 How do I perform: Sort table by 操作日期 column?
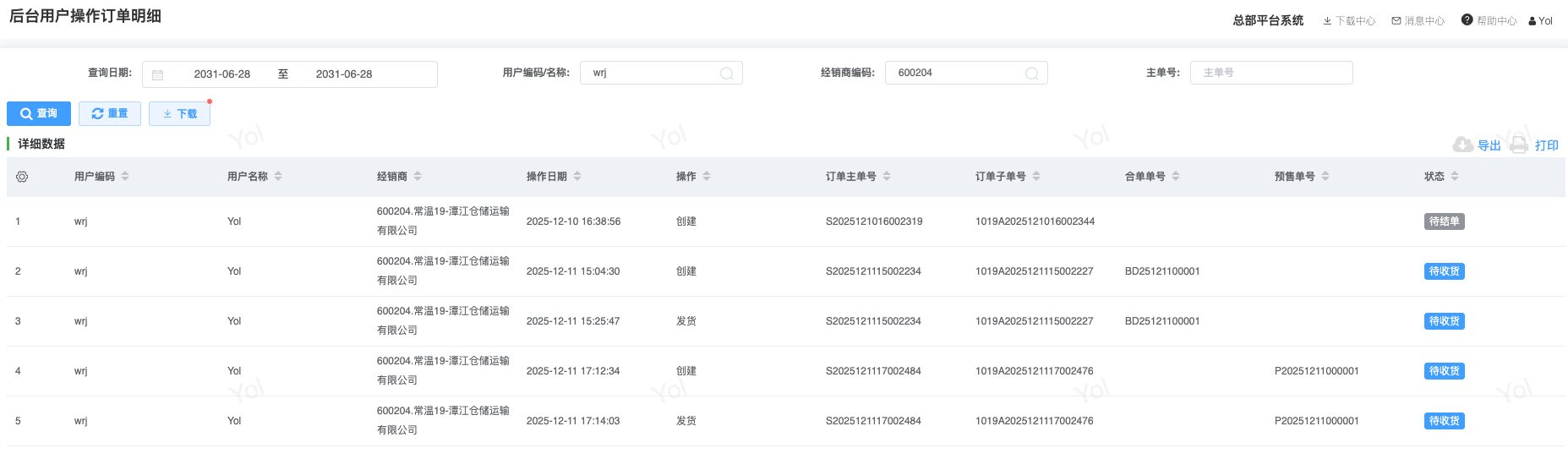577,177
